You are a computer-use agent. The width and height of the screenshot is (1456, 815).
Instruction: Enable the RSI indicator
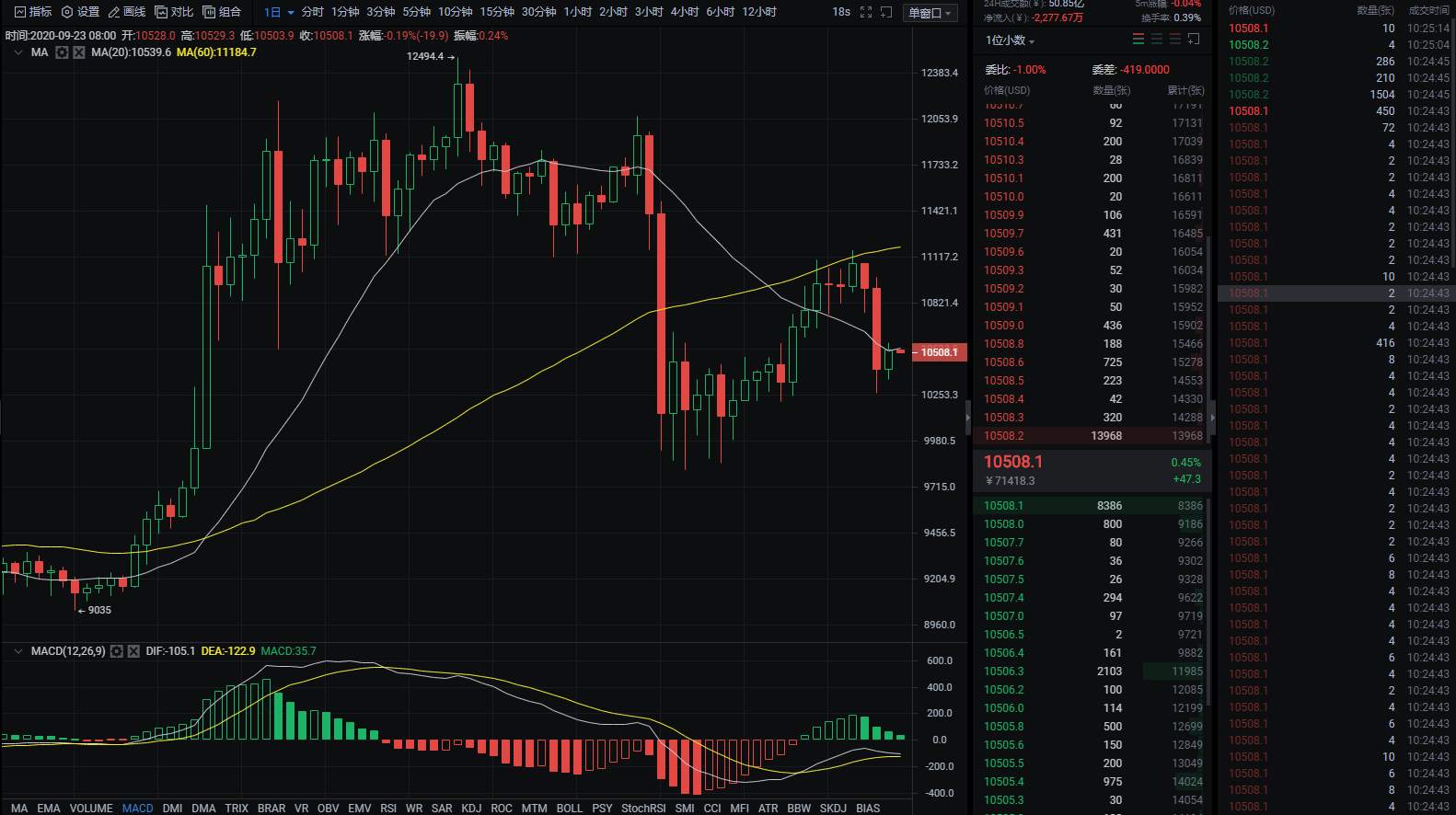click(388, 808)
